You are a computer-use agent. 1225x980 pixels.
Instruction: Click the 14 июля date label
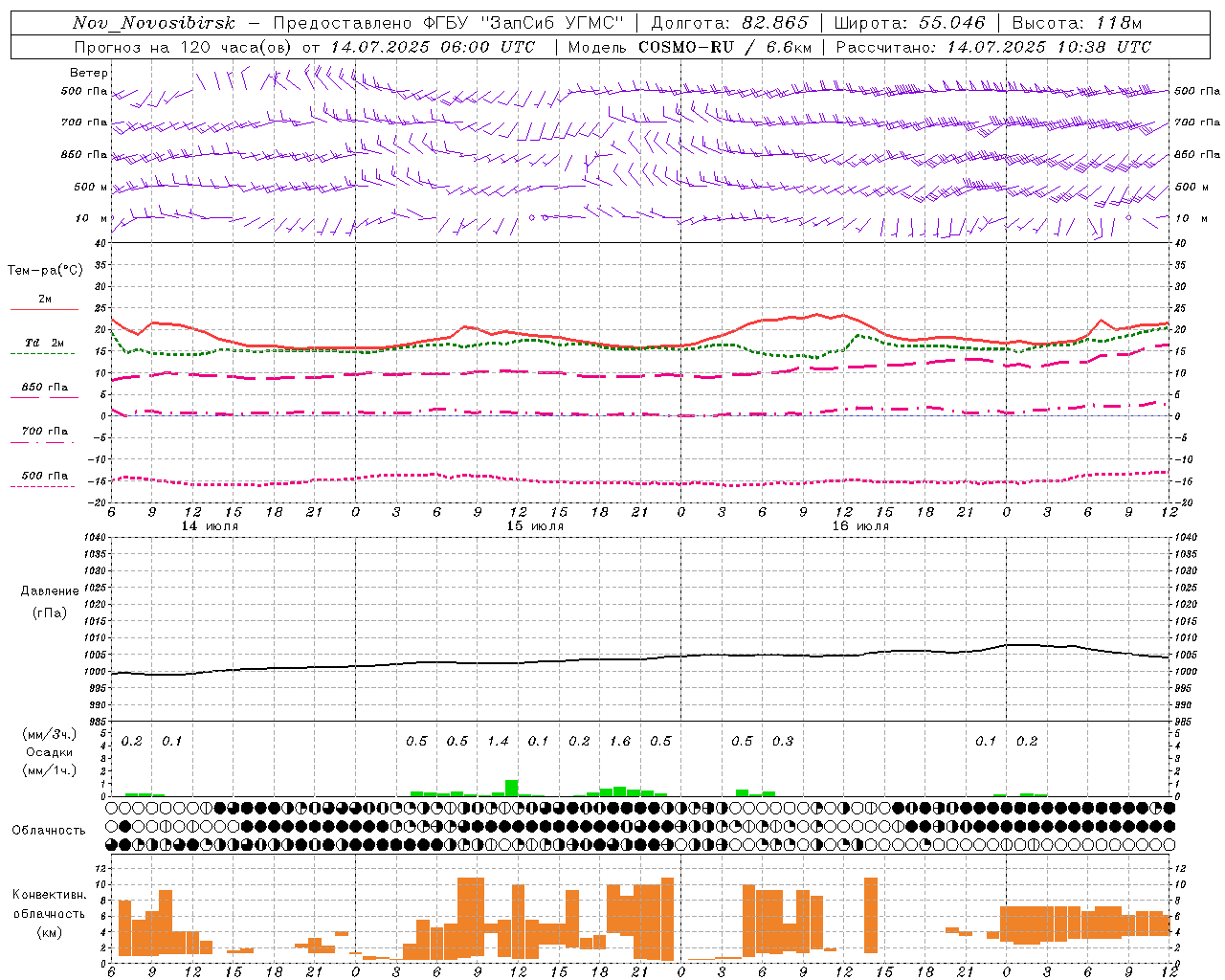click(210, 526)
